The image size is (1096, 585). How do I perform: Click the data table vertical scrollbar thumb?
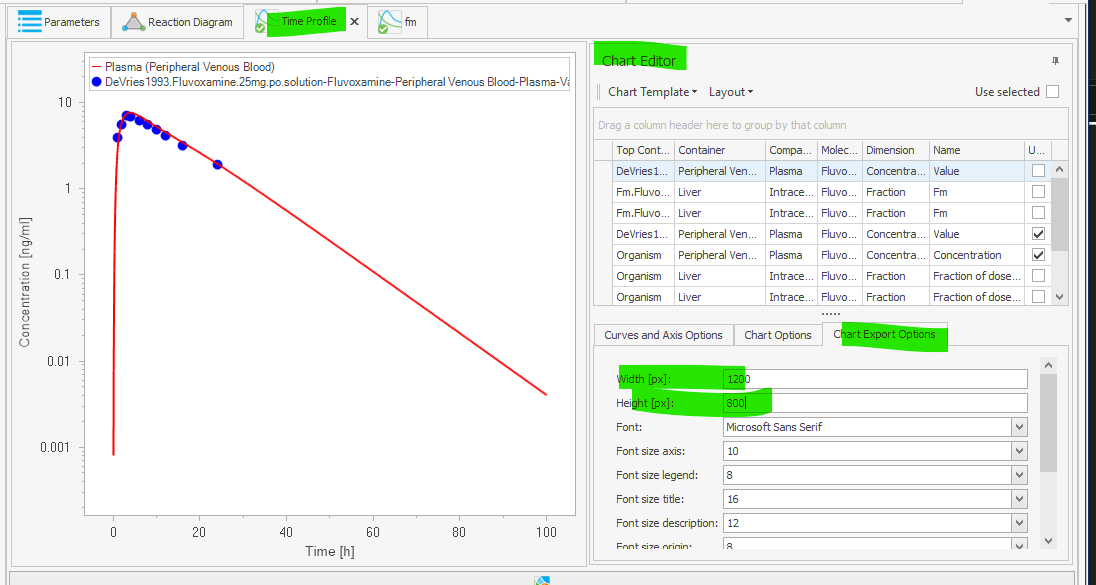pos(1060,214)
